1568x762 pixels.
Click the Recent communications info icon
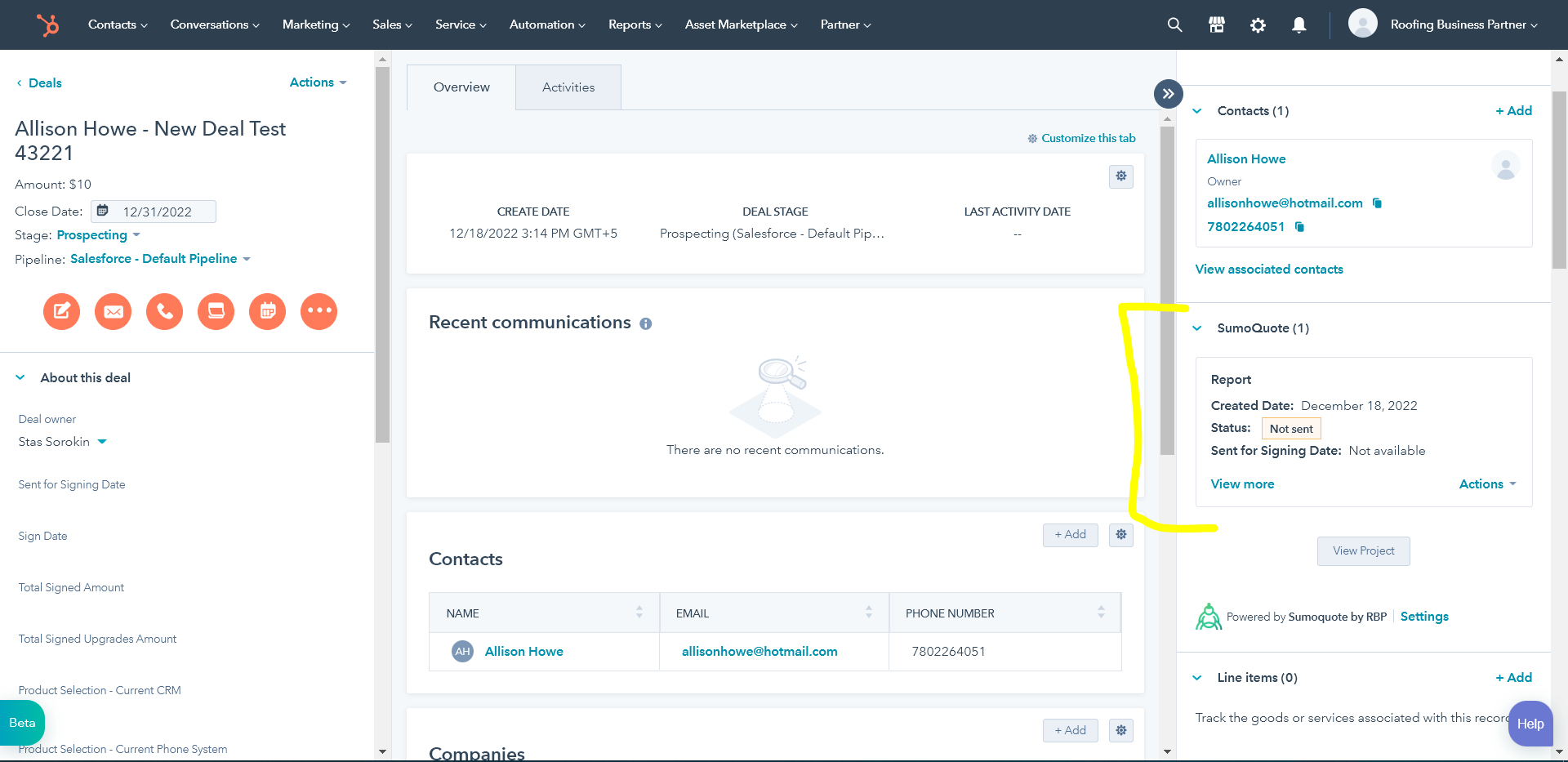(x=646, y=324)
